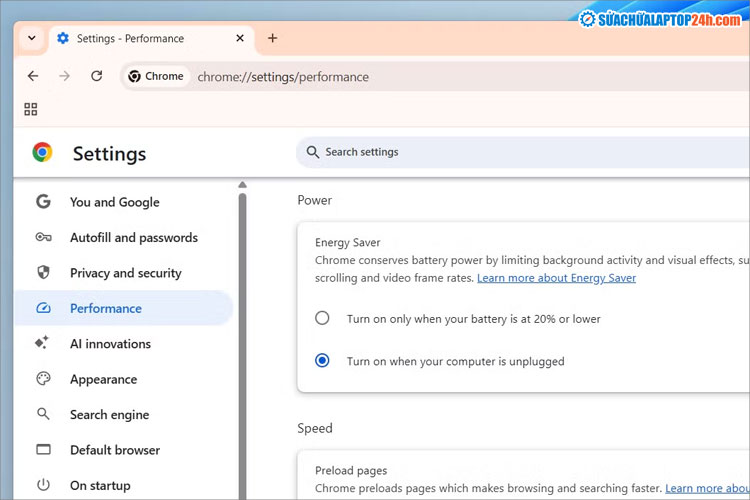Open the tab search dropdown chevron

tap(32, 38)
